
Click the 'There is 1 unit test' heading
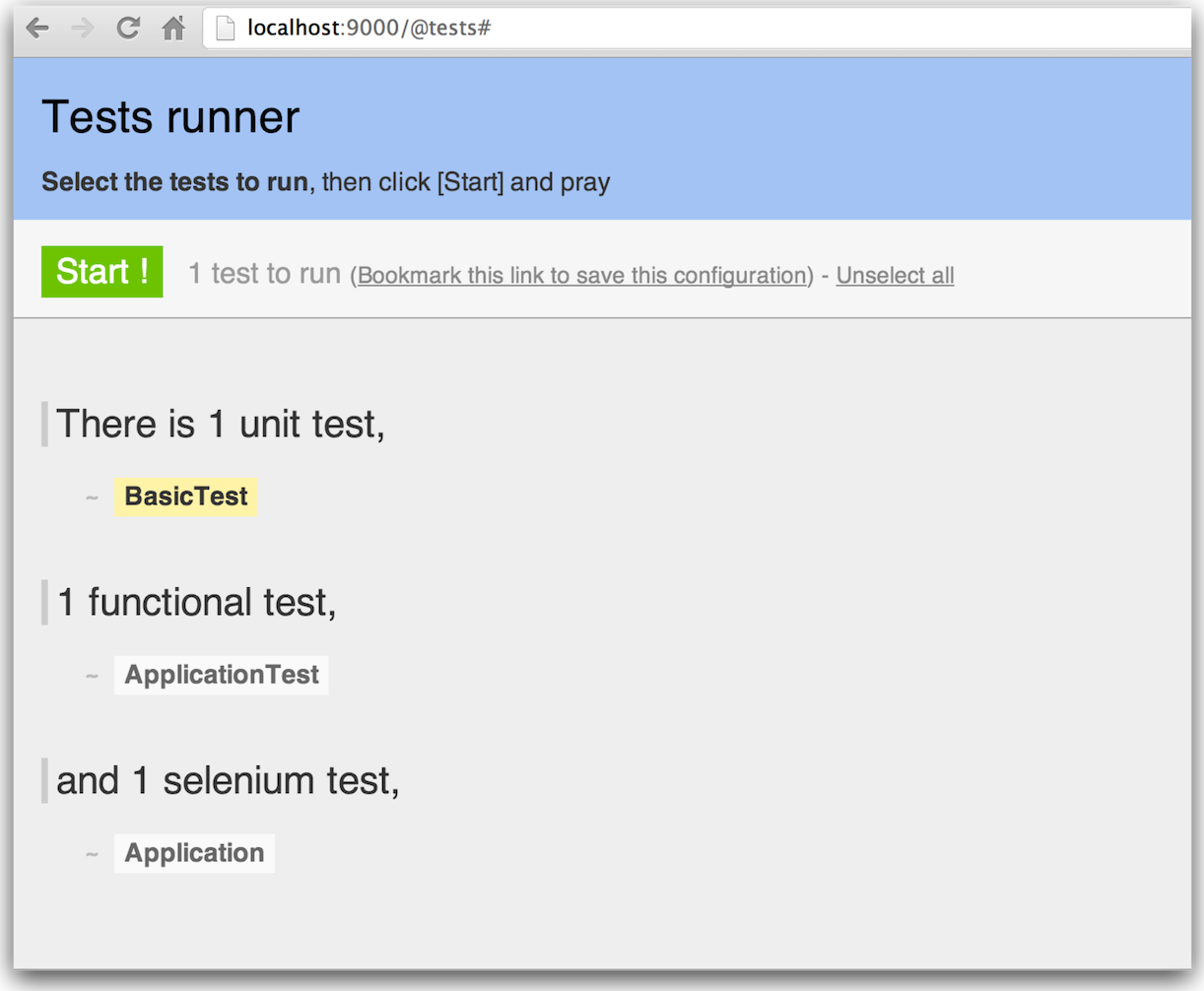coord(221,425)
